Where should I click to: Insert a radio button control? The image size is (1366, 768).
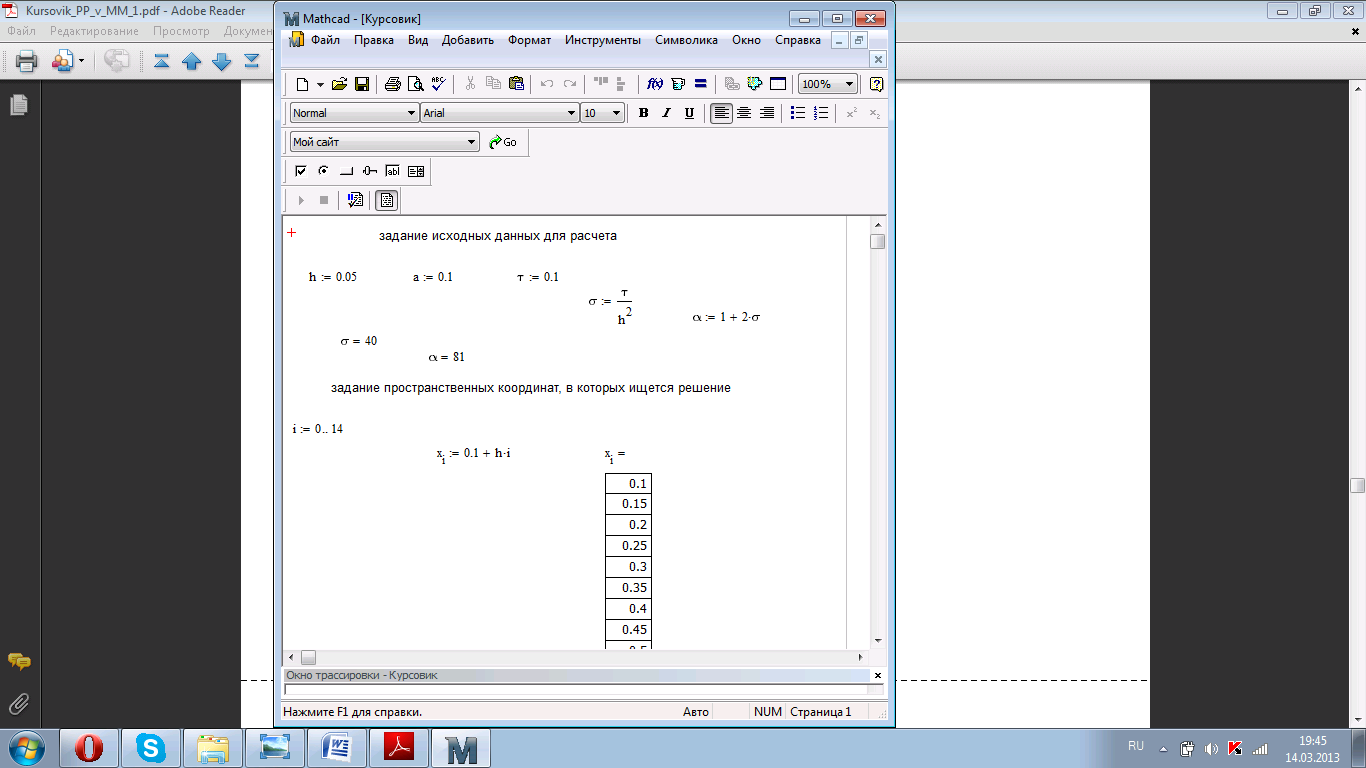(324, 171)
